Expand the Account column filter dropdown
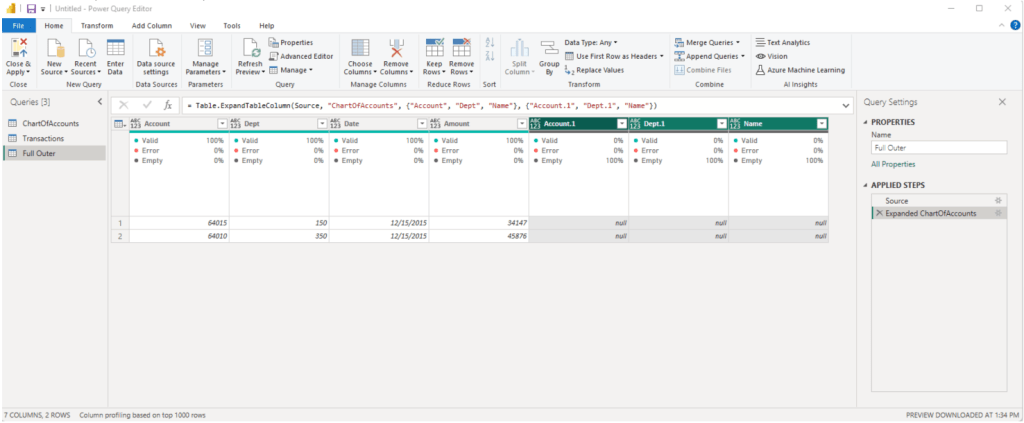 point(222,123)
